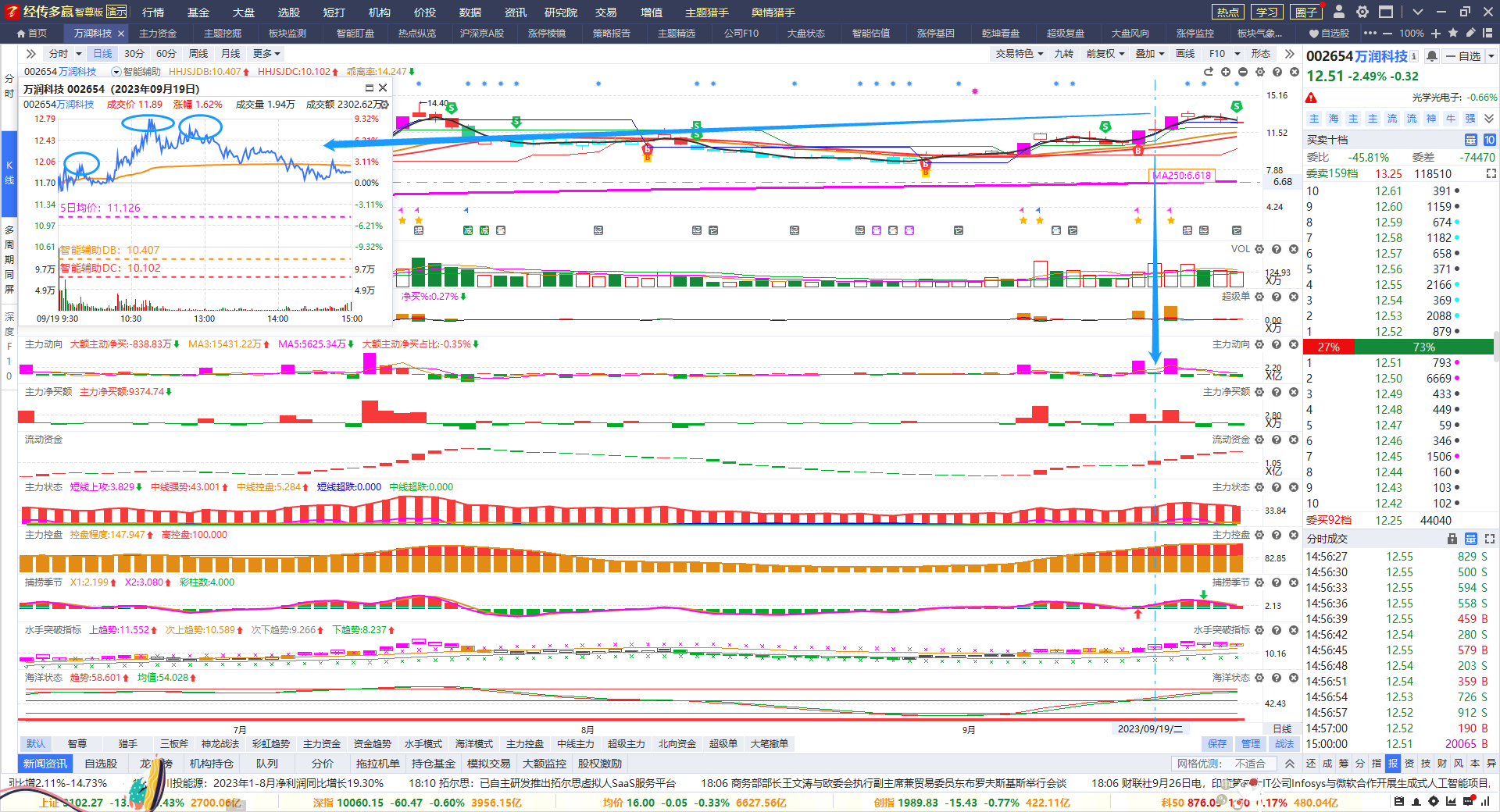Toggle the 神 indicator tag

(1431, 119)
